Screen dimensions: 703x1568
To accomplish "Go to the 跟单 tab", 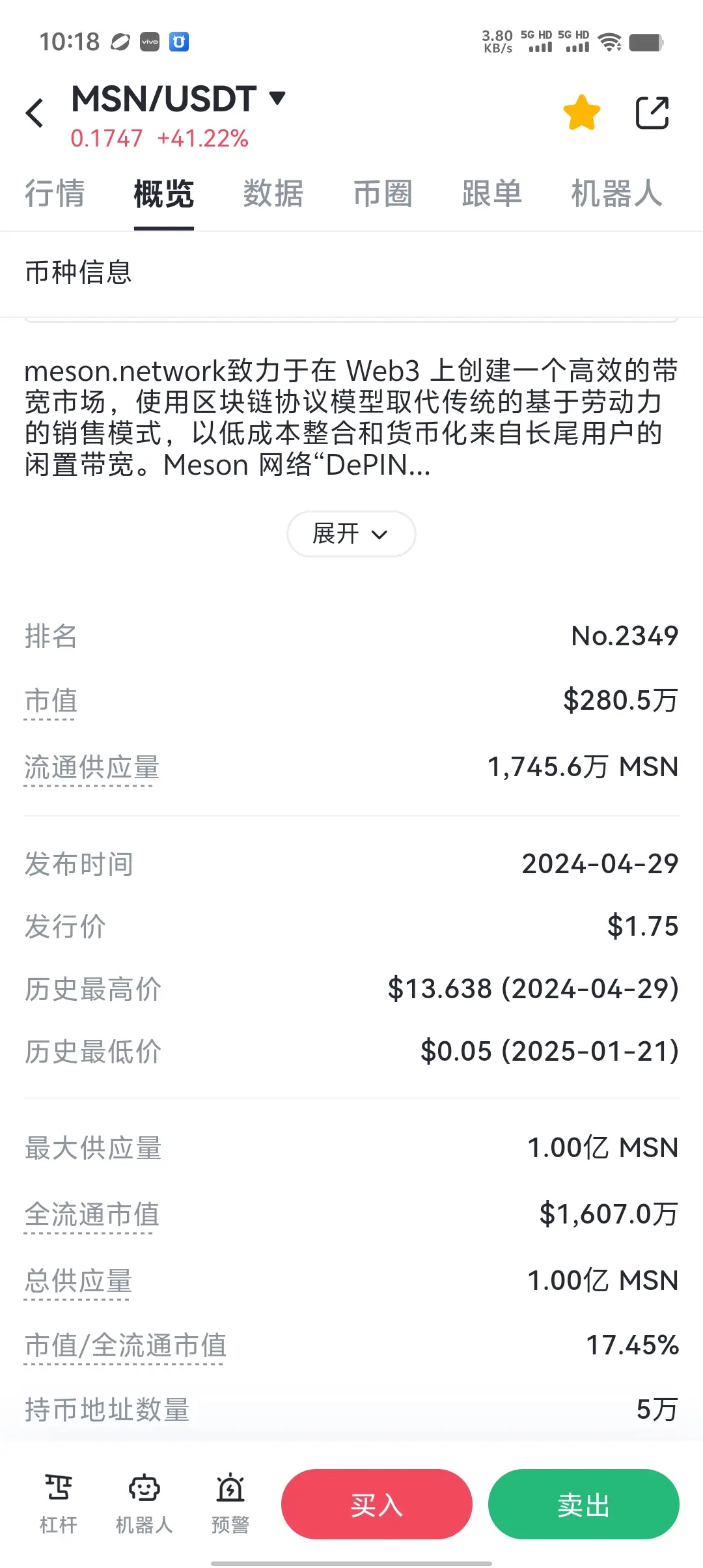I will click(492, 193).
